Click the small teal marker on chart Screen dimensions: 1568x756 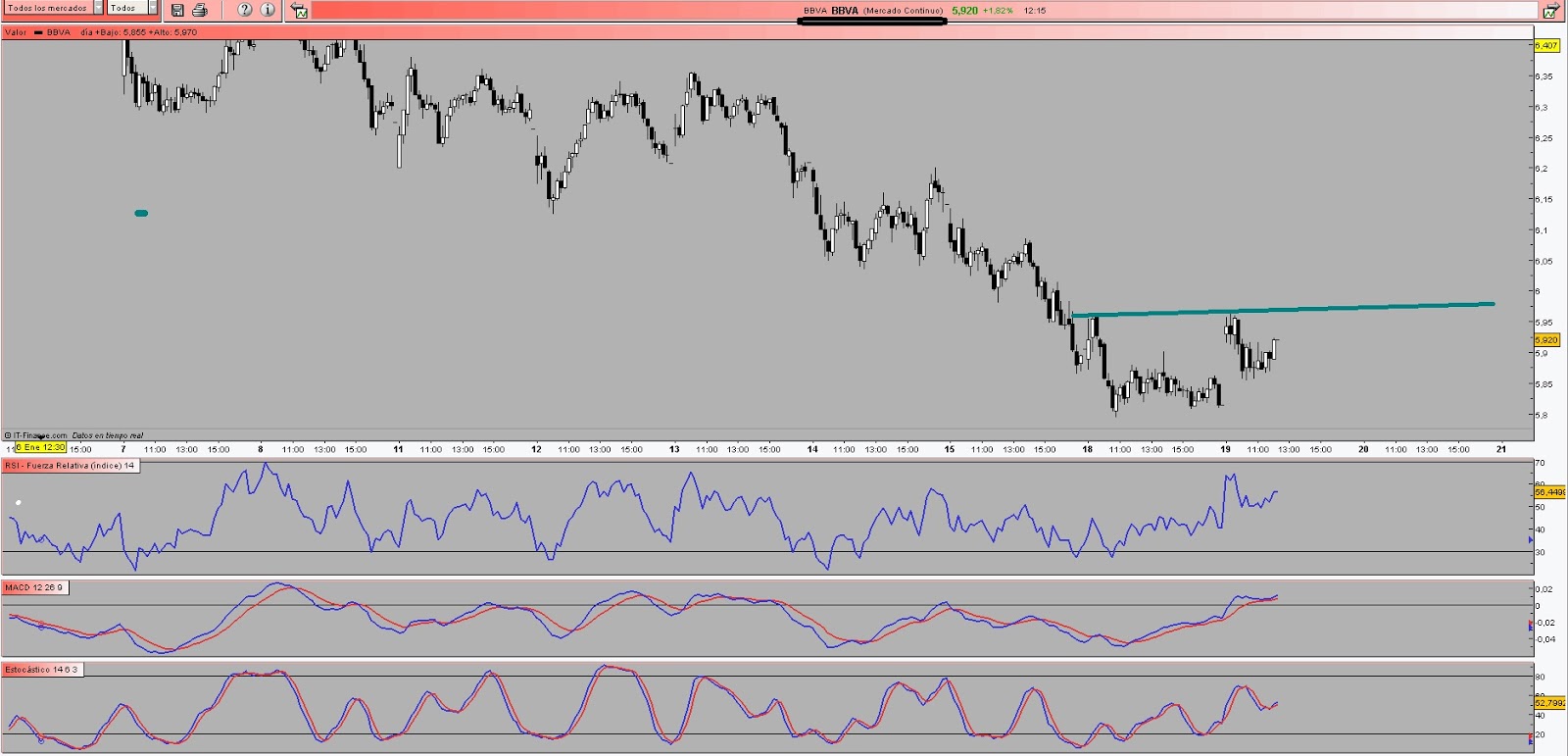141,213
